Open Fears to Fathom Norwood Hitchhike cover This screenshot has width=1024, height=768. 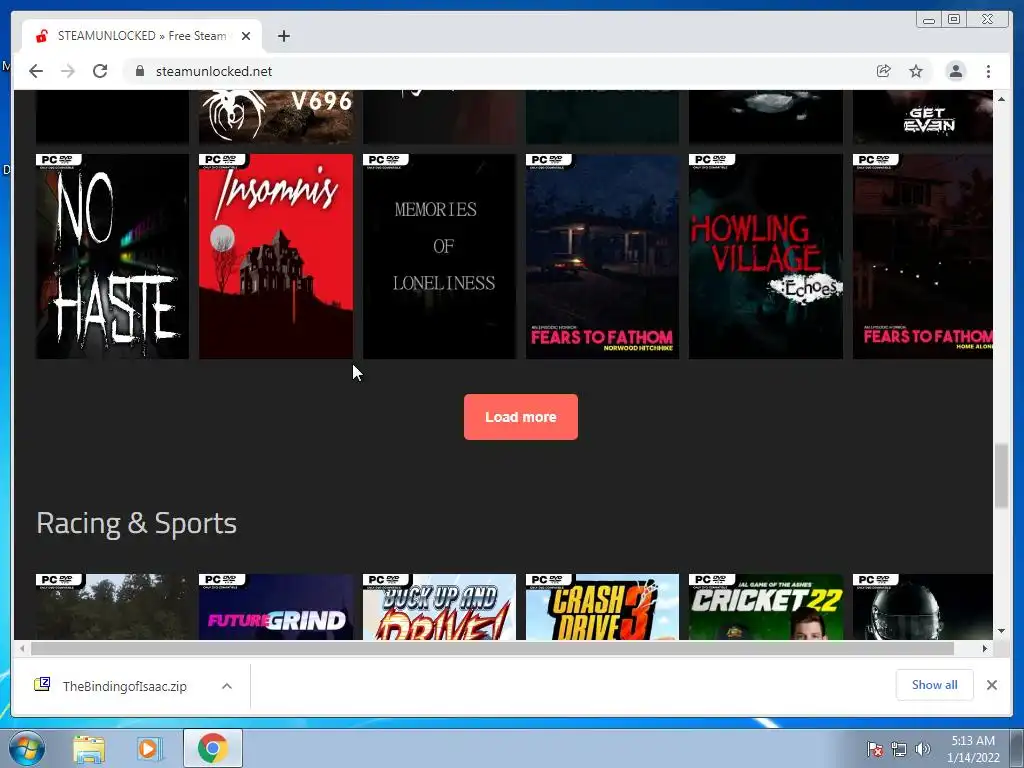(602, 256)
